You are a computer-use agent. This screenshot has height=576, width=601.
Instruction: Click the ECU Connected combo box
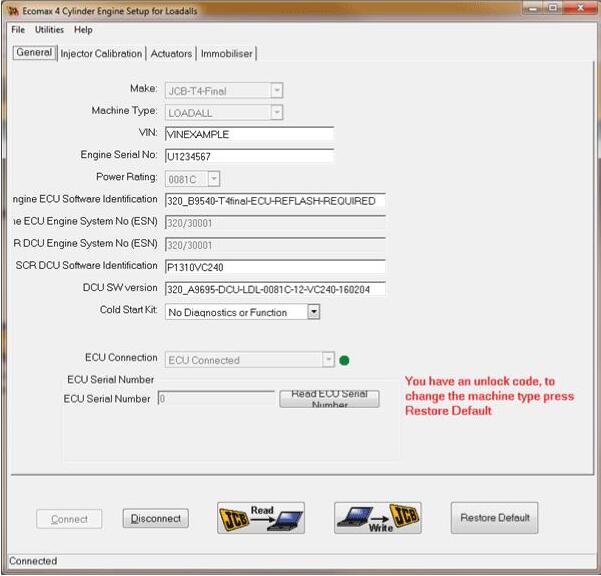point(250,359)
